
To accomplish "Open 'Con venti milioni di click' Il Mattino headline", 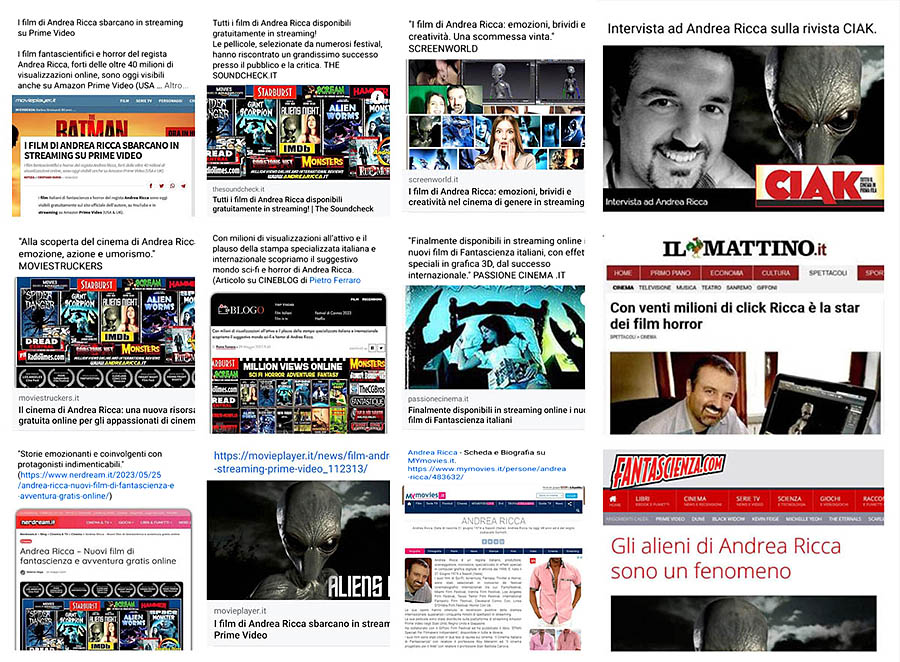I will point(735,316).
